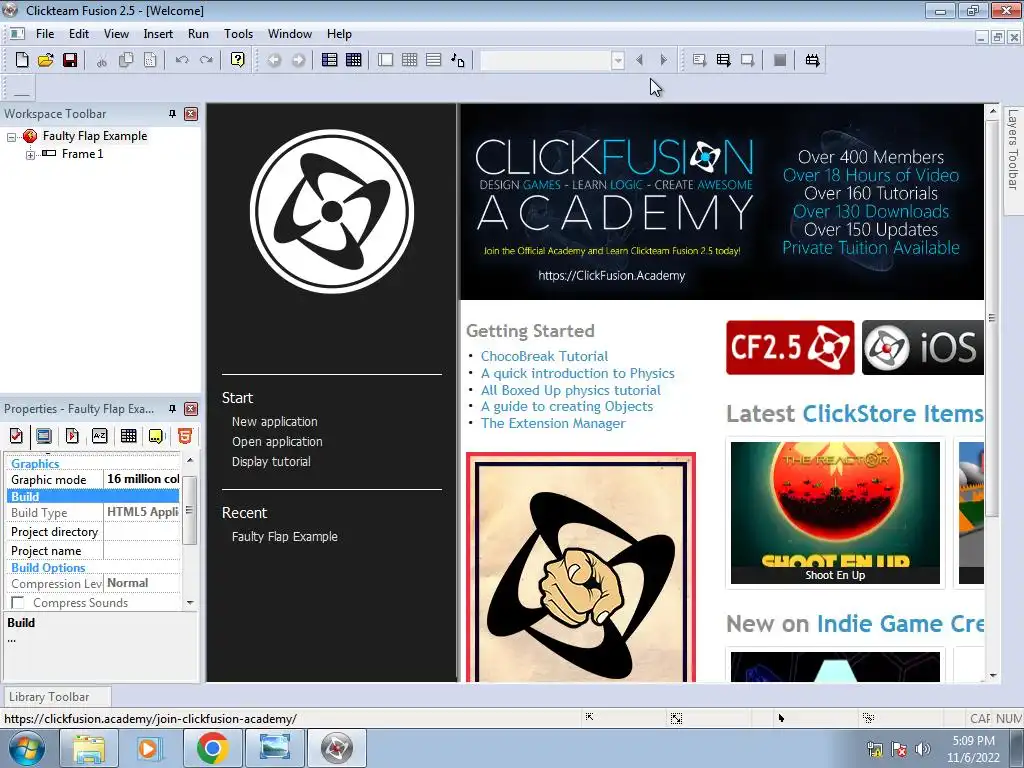Open the Insert menu
The width and height of the screenshot is (1024, 768).
point(158,34)
